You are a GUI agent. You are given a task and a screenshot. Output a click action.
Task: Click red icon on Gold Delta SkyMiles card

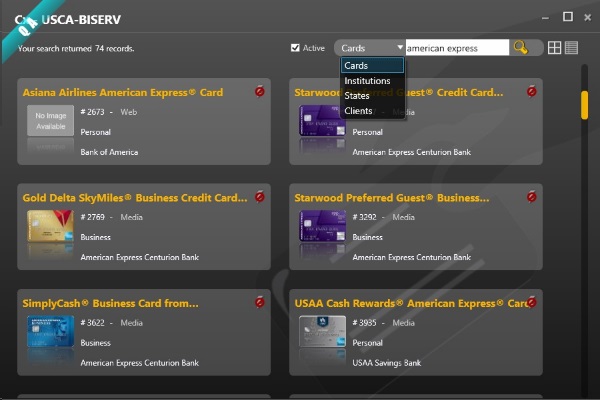click(260, 196)
